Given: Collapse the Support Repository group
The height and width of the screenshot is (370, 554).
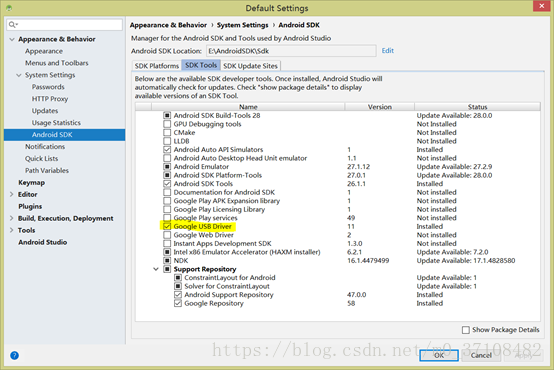Looking at the screenshot, I should click(156, 269).
